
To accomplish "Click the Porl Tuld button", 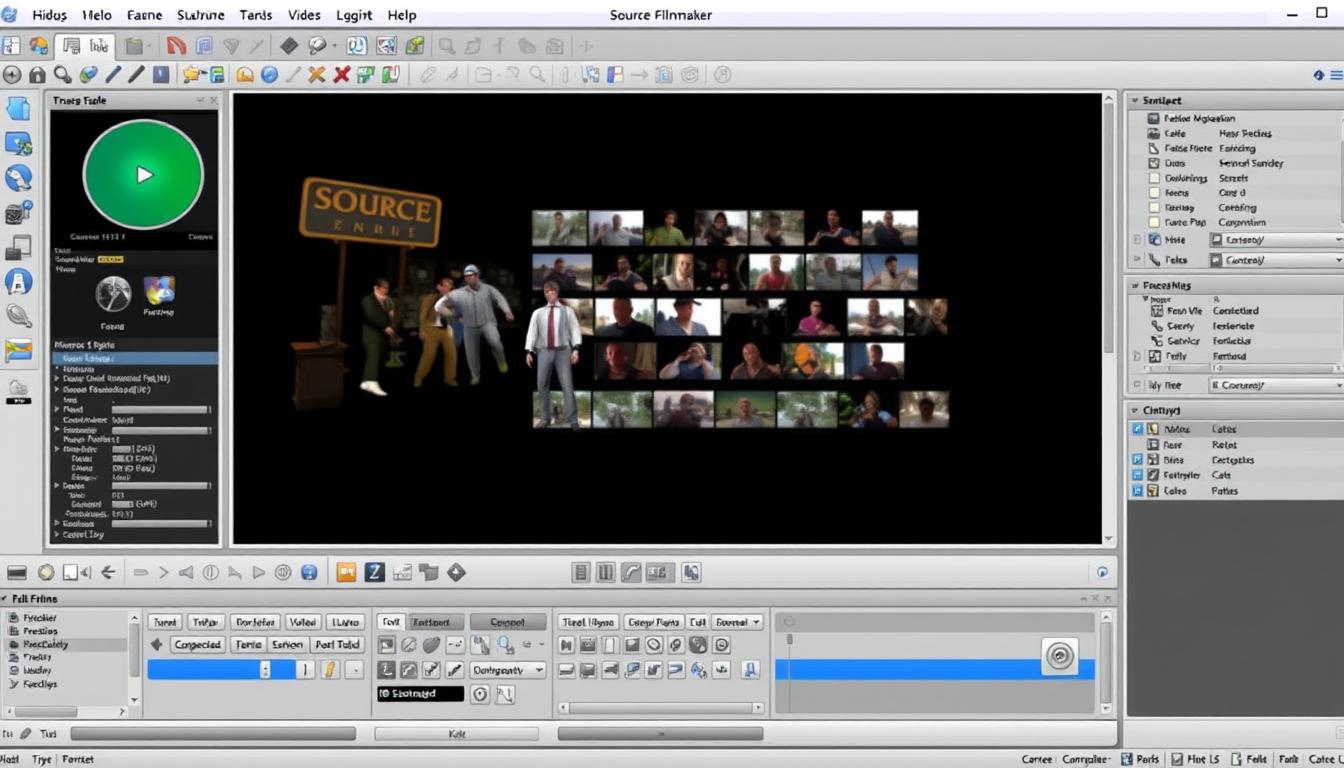I will coord(337,645).
